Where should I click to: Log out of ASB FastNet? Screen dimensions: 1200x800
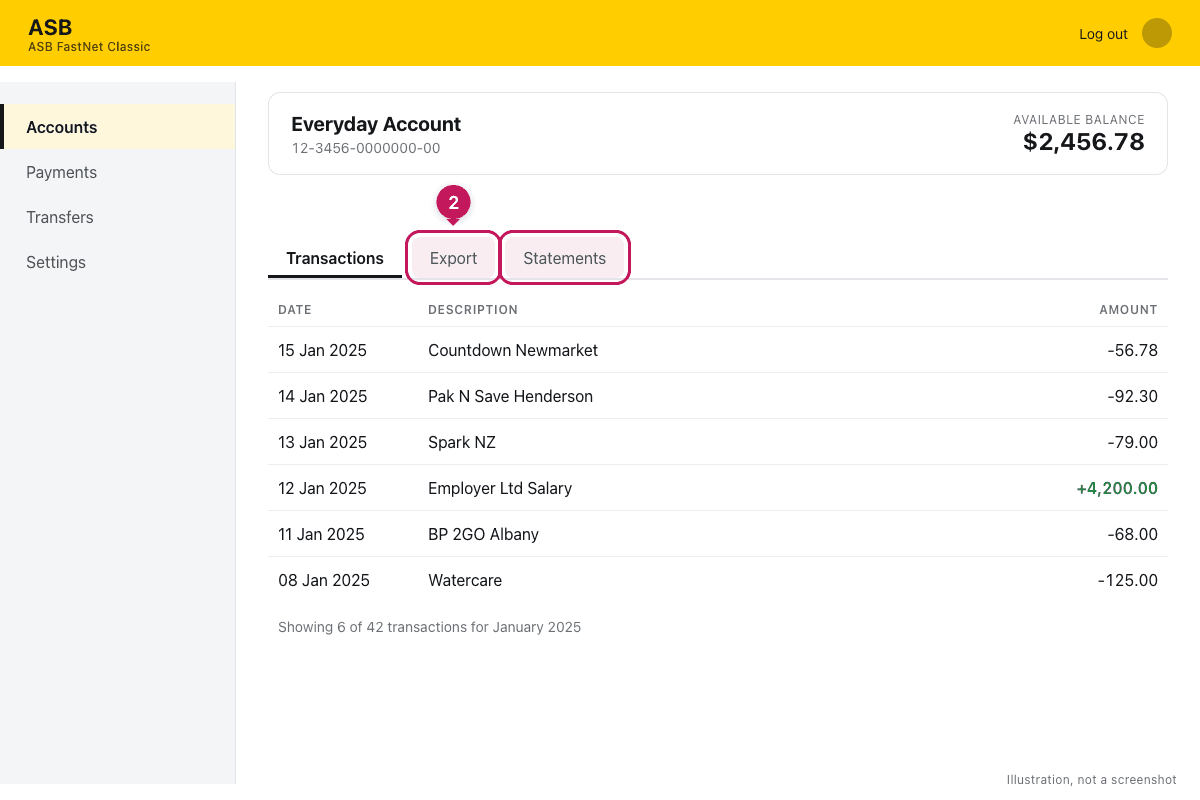(1103, 34)
